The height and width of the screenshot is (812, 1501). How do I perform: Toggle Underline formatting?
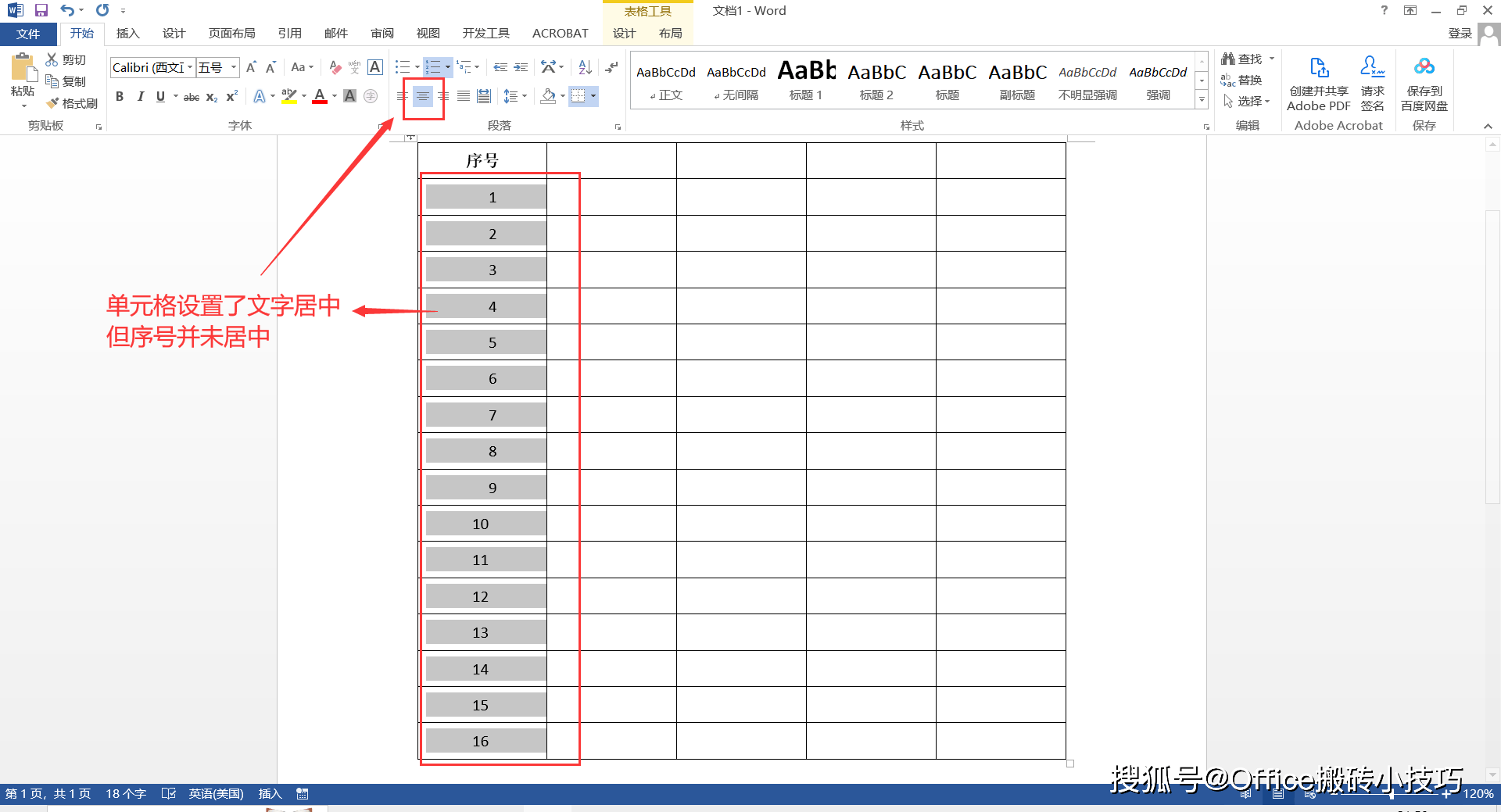point(160,96)
